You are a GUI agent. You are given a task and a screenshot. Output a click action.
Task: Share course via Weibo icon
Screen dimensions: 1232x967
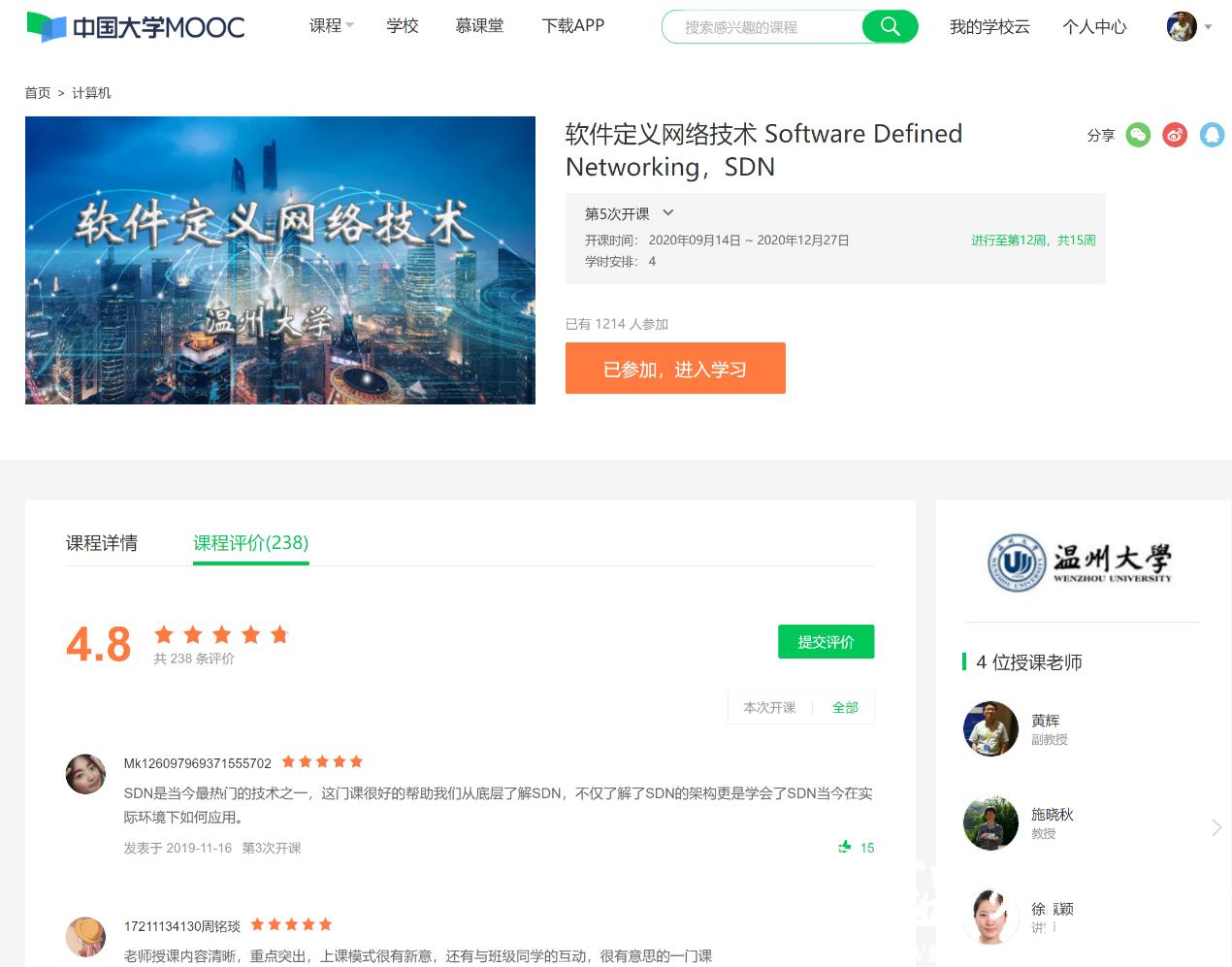pyautogui.click(x=1175, y=135)
